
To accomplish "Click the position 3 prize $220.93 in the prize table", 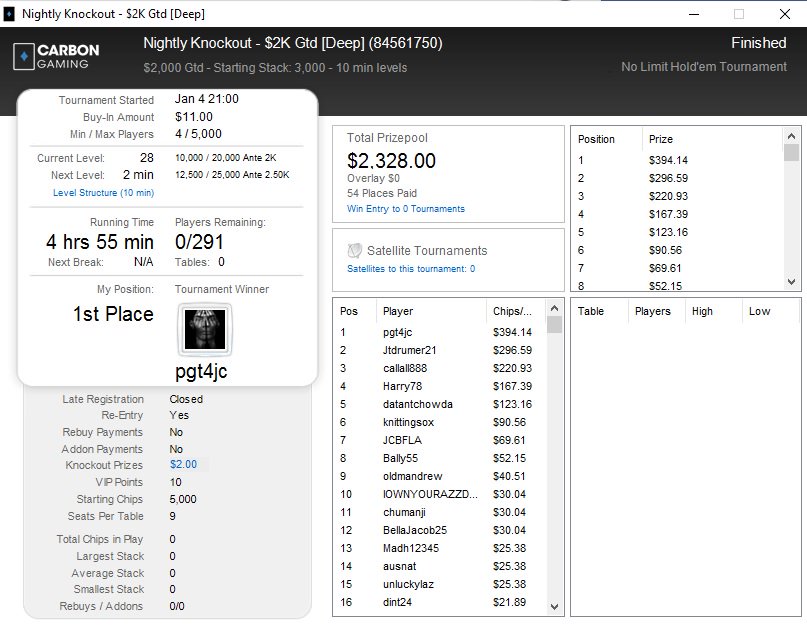I will (668, 196).
